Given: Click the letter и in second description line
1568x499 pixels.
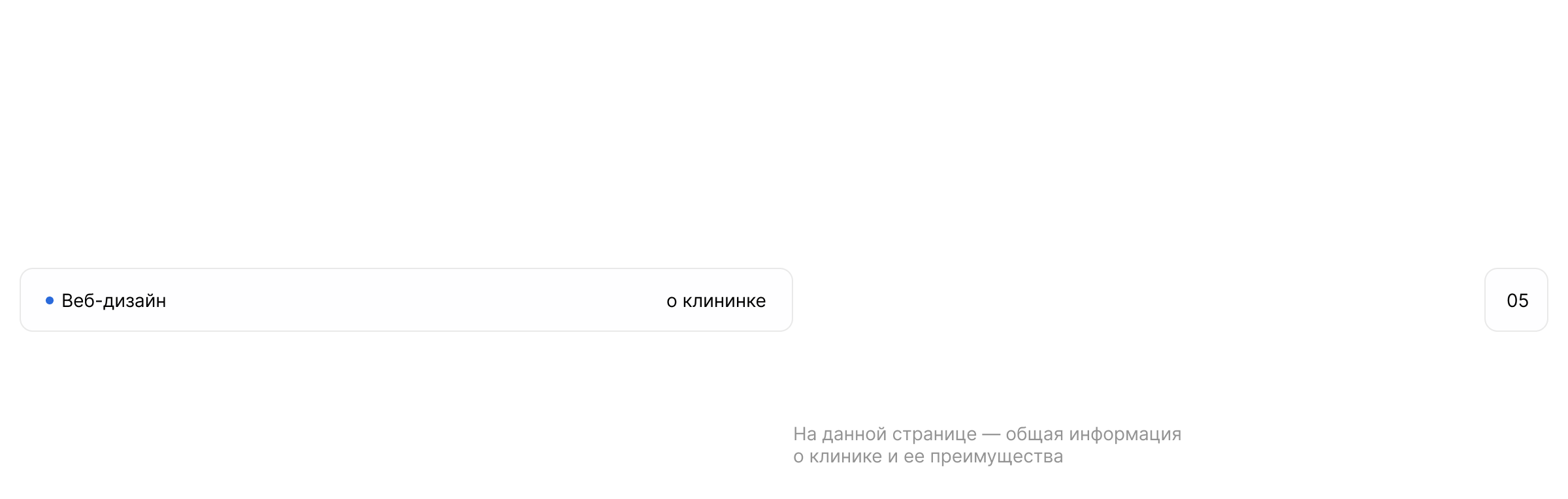Looking at the screenshot, I should [892, 457].
